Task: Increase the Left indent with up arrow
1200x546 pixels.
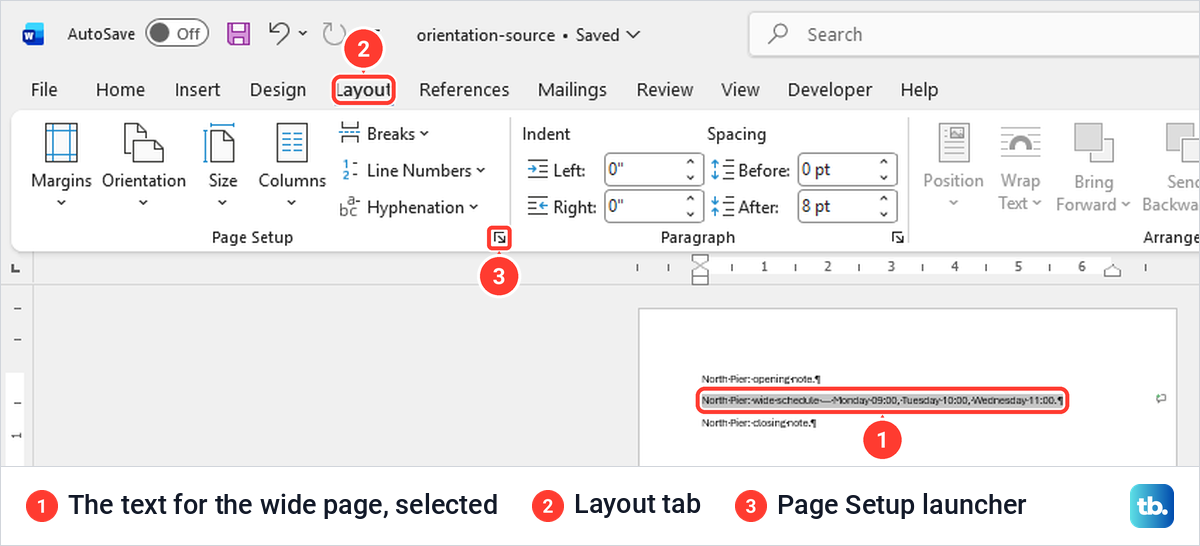Action: click(692, 163)
